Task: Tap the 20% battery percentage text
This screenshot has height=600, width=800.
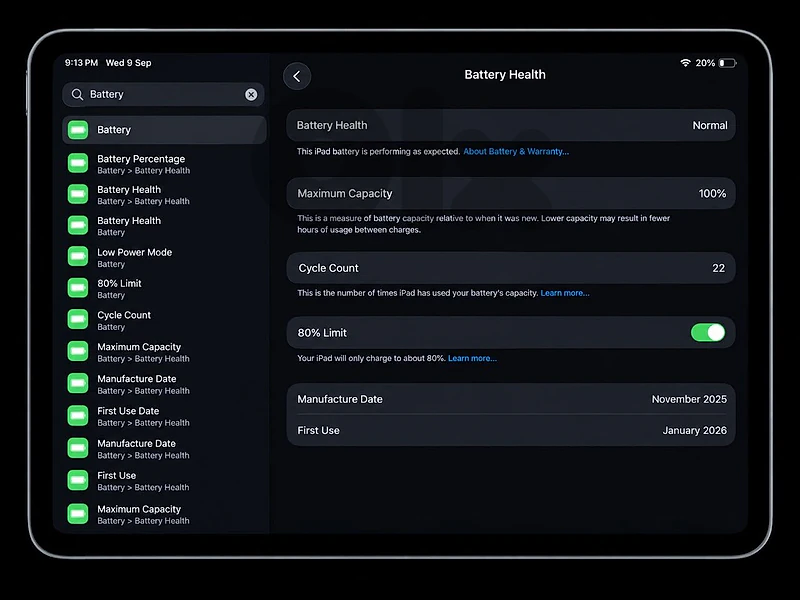Action: (x=705, y=63)
